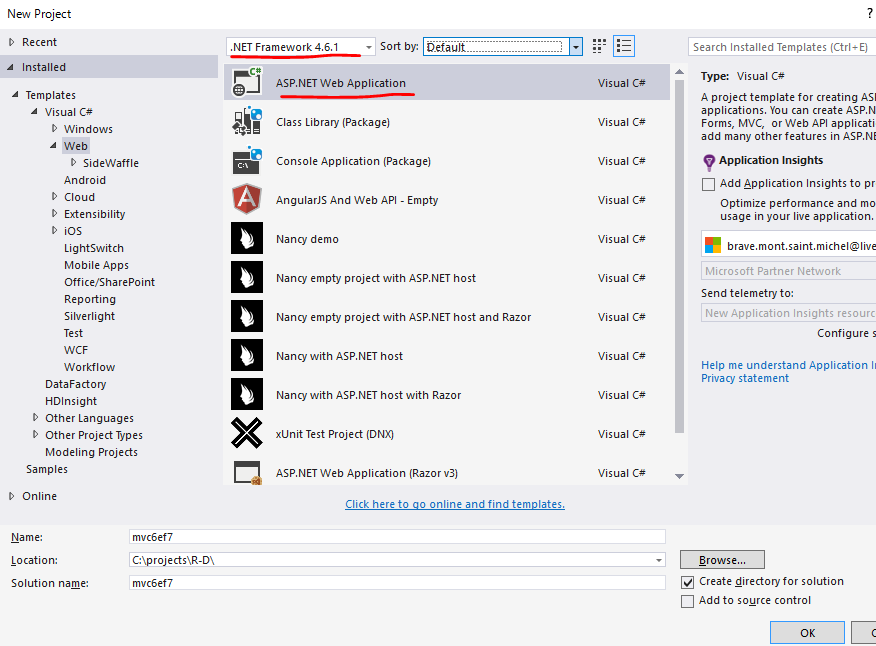Screen dimensions: 876x646
Task: Open the brave.mont.saint.michel account selector
Action: point(788,245)
